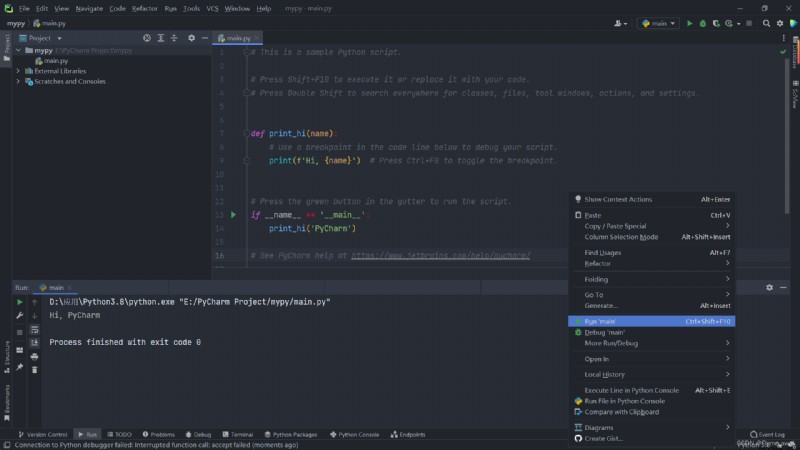Click the gutter run arrow on line 13

point(233,215)
